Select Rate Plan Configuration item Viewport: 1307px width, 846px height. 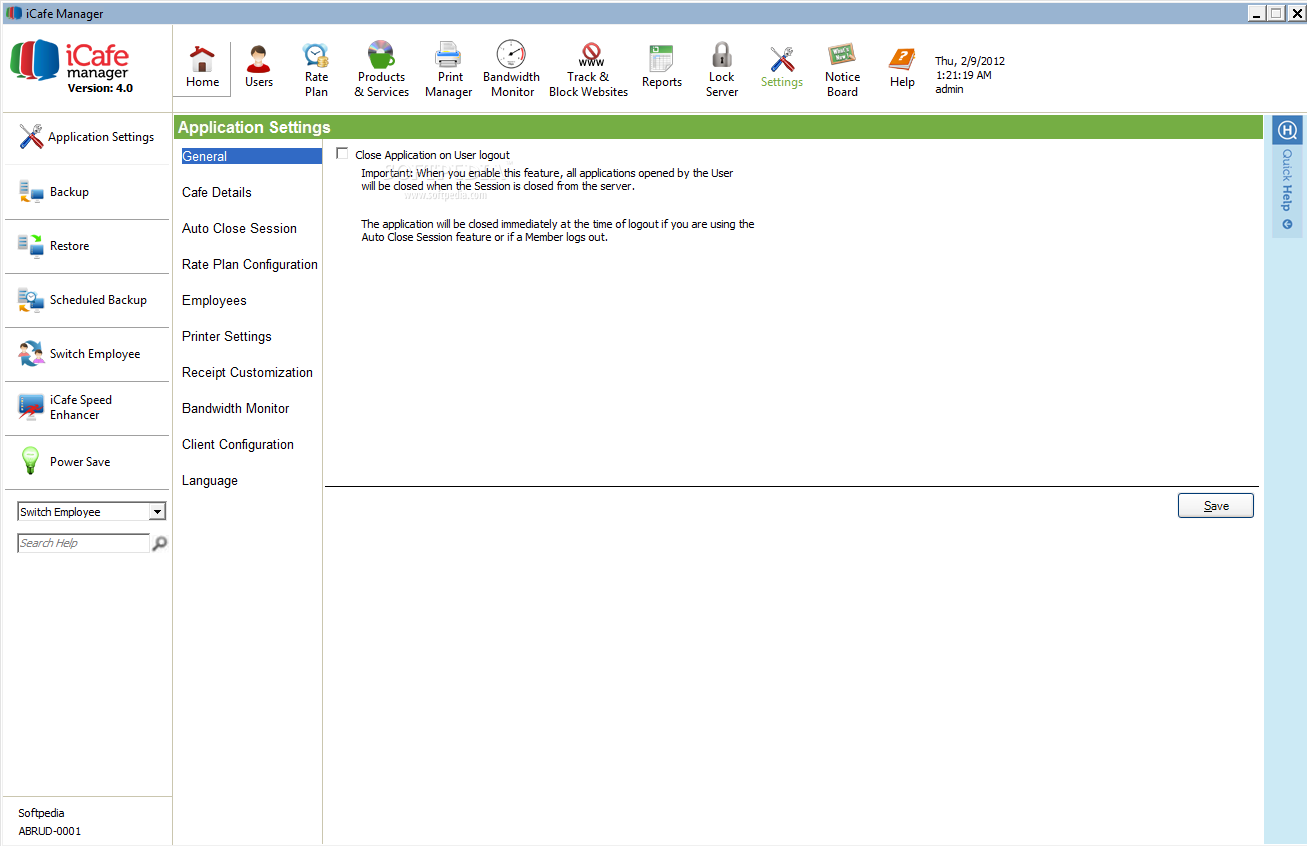tap(250, 264)
